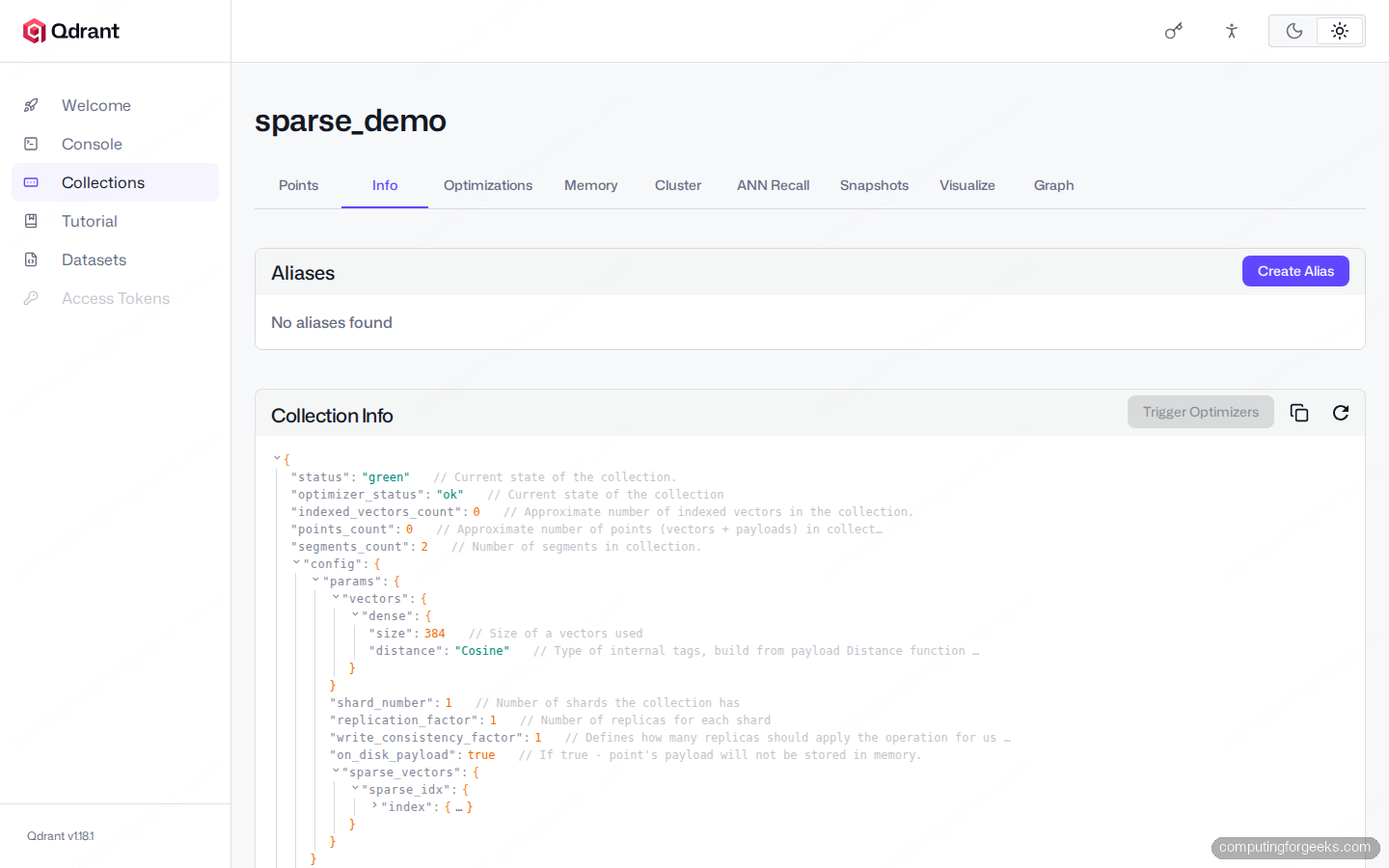Switch to the ANN Recall tab
Viewport: 1389px width, 868px height.
tap(774, 185)
